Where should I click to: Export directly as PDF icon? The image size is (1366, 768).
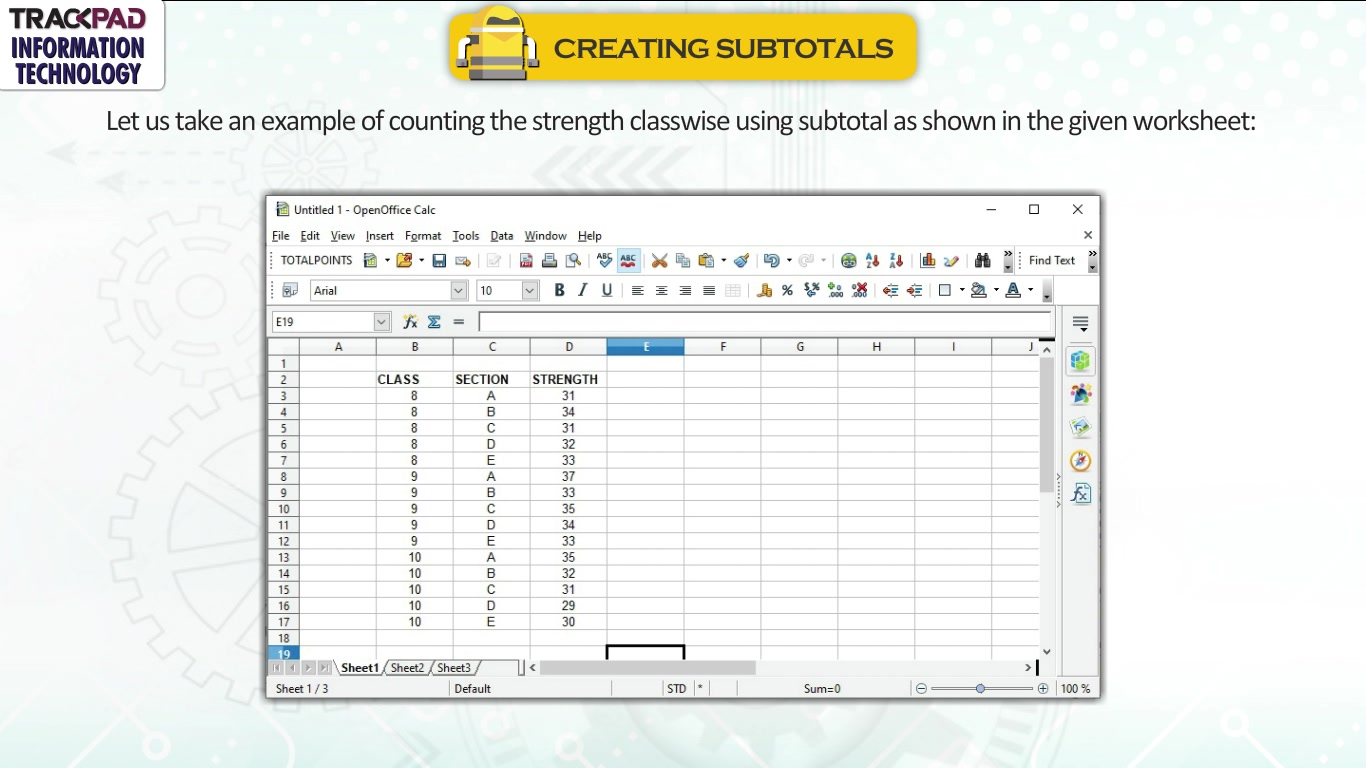tap(526, 260)
